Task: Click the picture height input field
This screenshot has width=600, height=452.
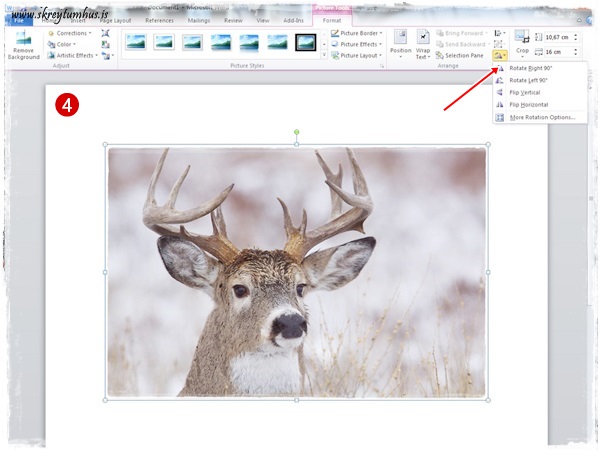Action: pos(555,37)
